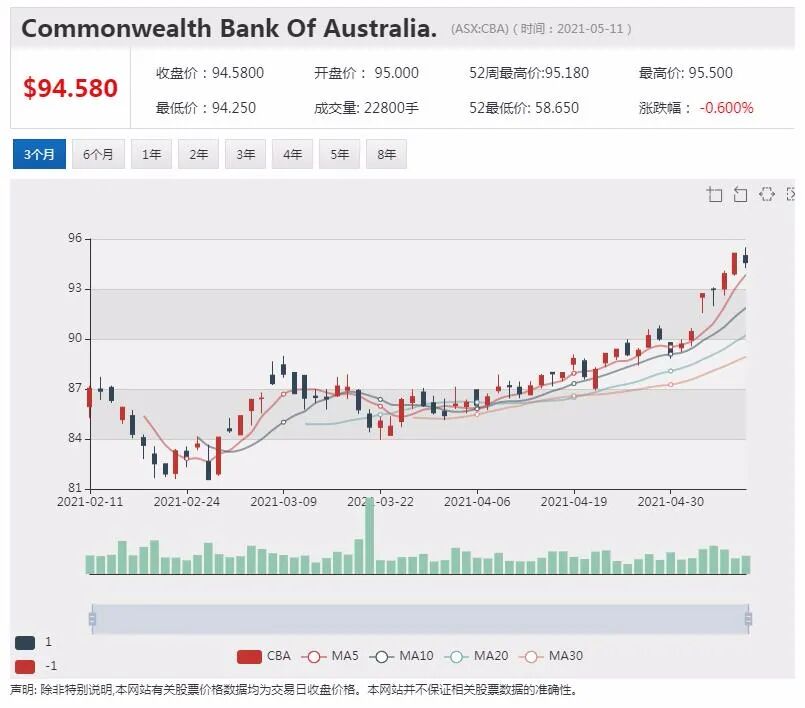Click the 声明 disclaimer text
The width and height of the screenshot is (805, 708).
click(294, 690)
